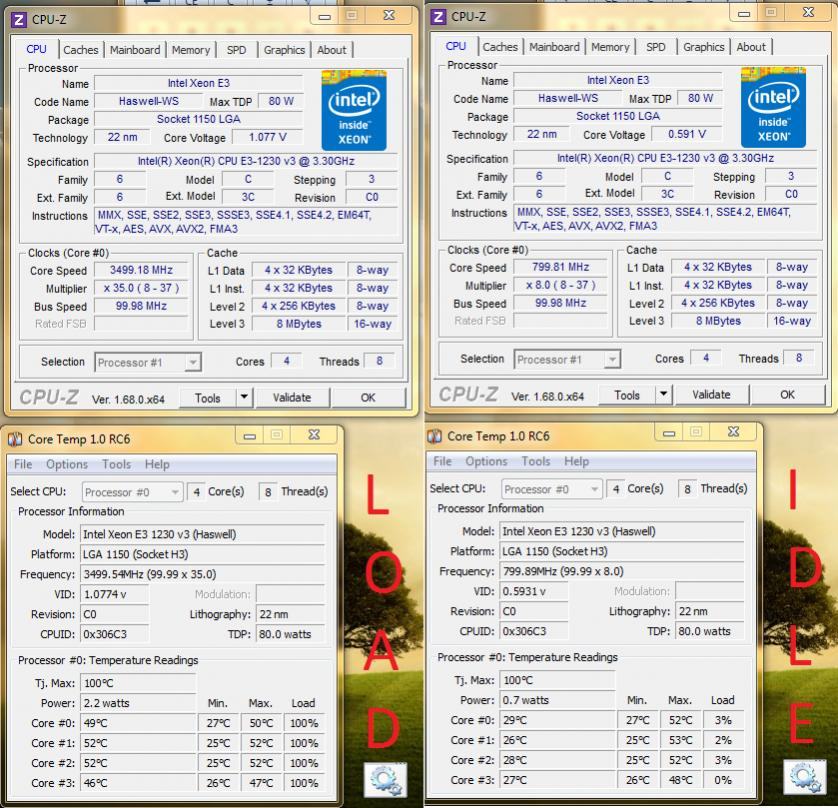838x808 pixels.
Task: Minimize the left CPU-Z window
Action: [x=324, y=17]
